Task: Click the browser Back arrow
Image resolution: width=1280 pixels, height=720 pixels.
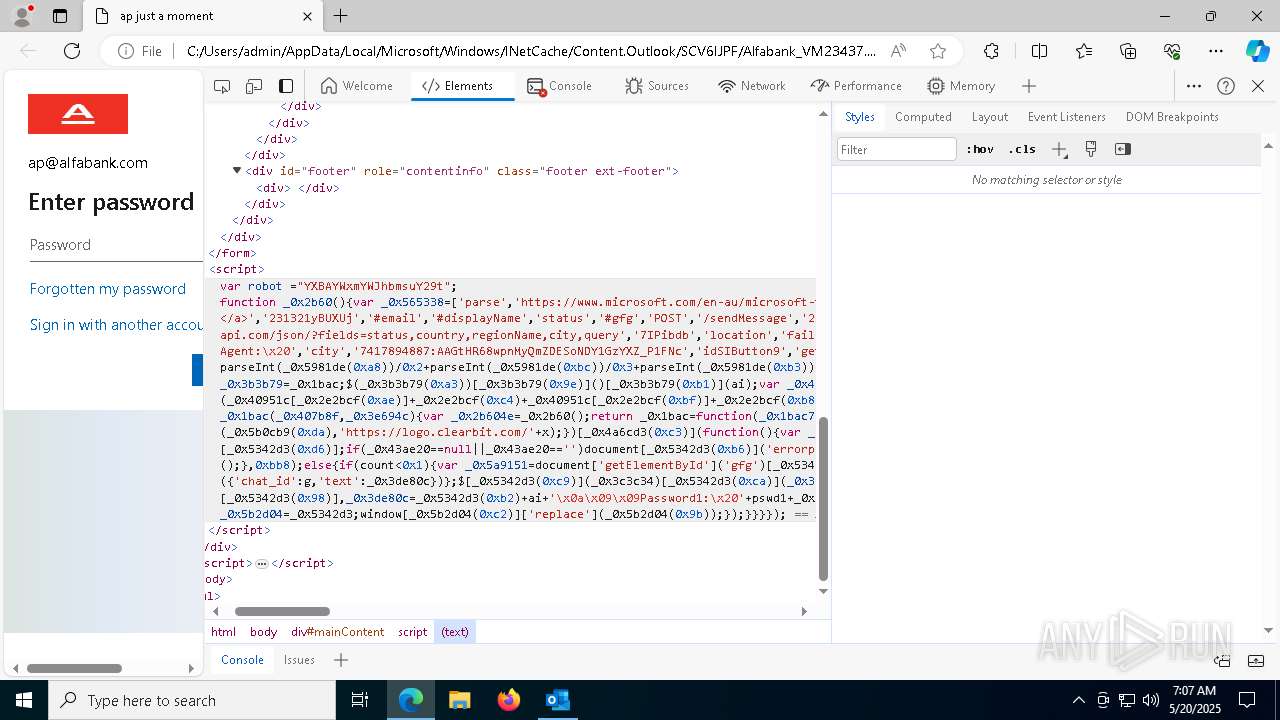Action: point(29,51)
